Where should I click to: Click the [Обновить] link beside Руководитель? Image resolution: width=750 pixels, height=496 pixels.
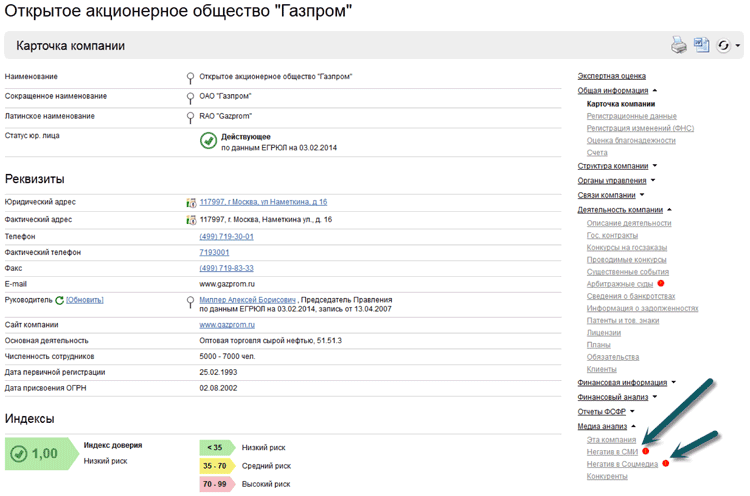point(85,300)
